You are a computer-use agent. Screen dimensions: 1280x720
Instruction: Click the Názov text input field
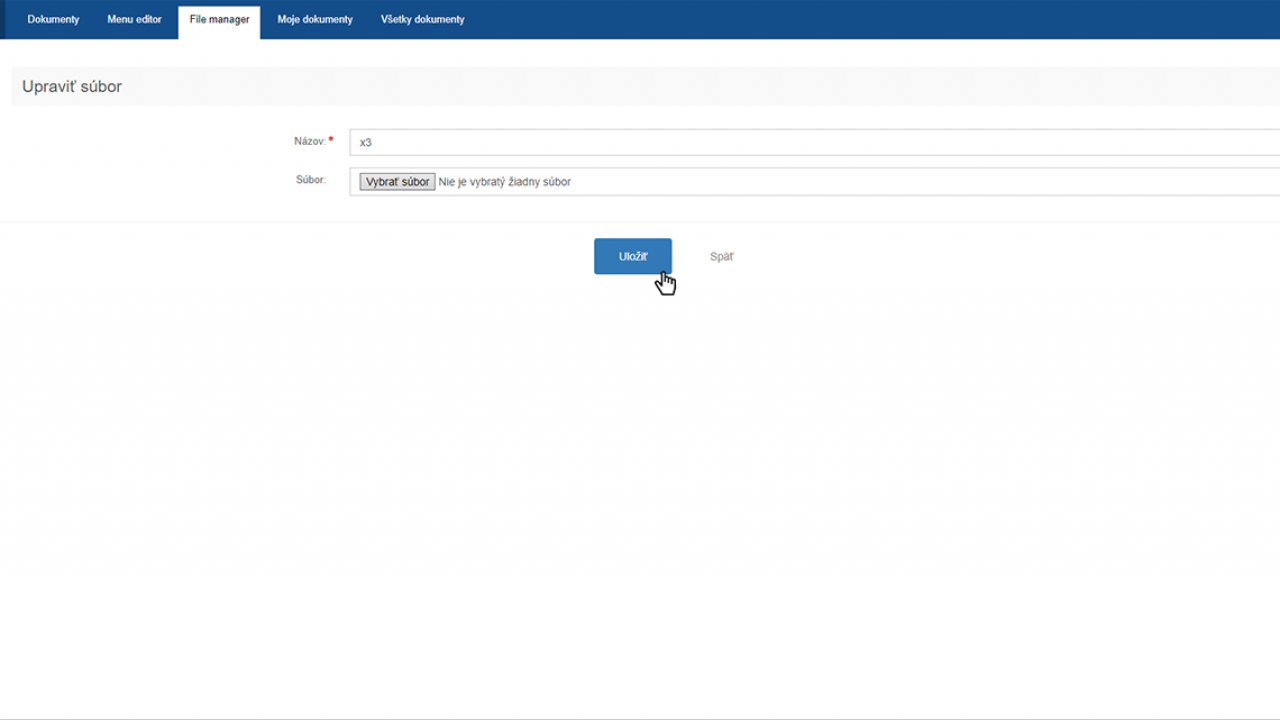click(x=800, y=142)
